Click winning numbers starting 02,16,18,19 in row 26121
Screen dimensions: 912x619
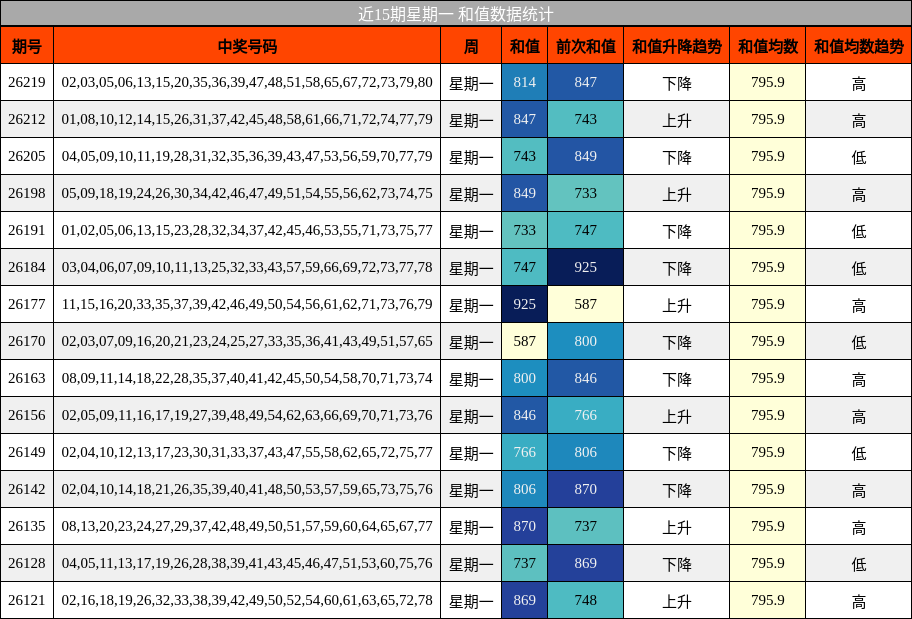(x=247, y=600)
